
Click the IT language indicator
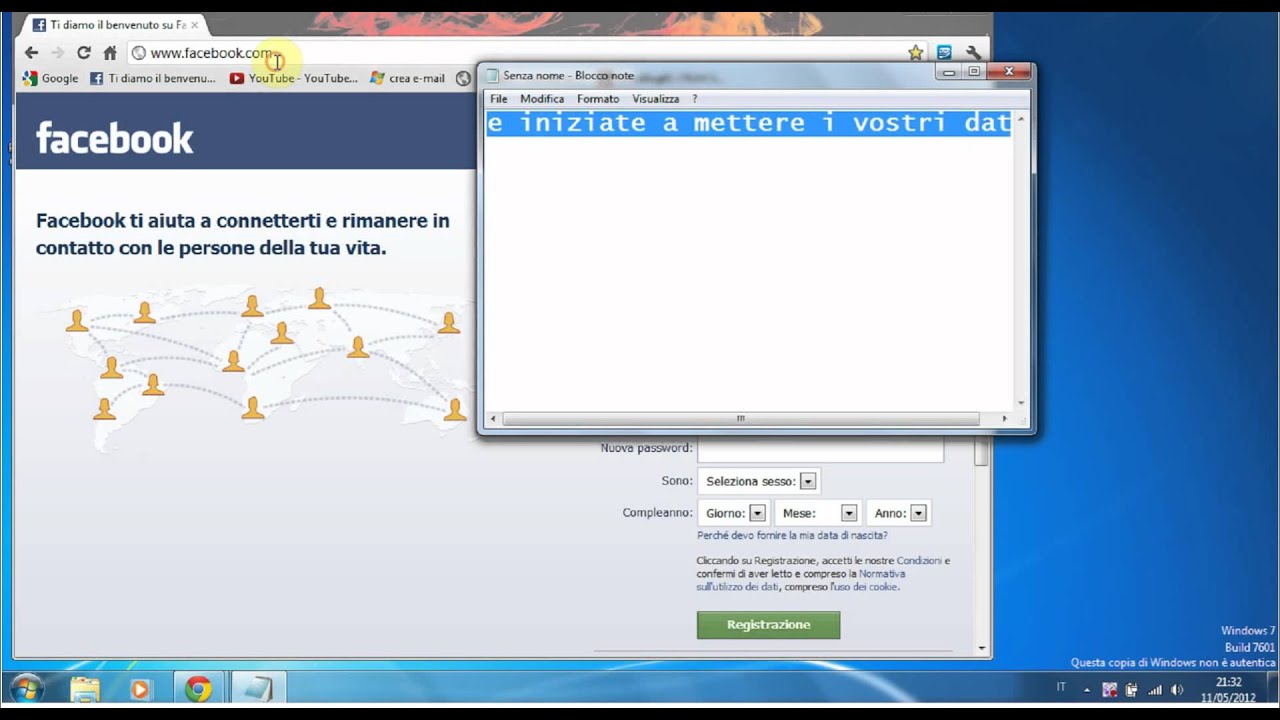(x=1061, y=688)
